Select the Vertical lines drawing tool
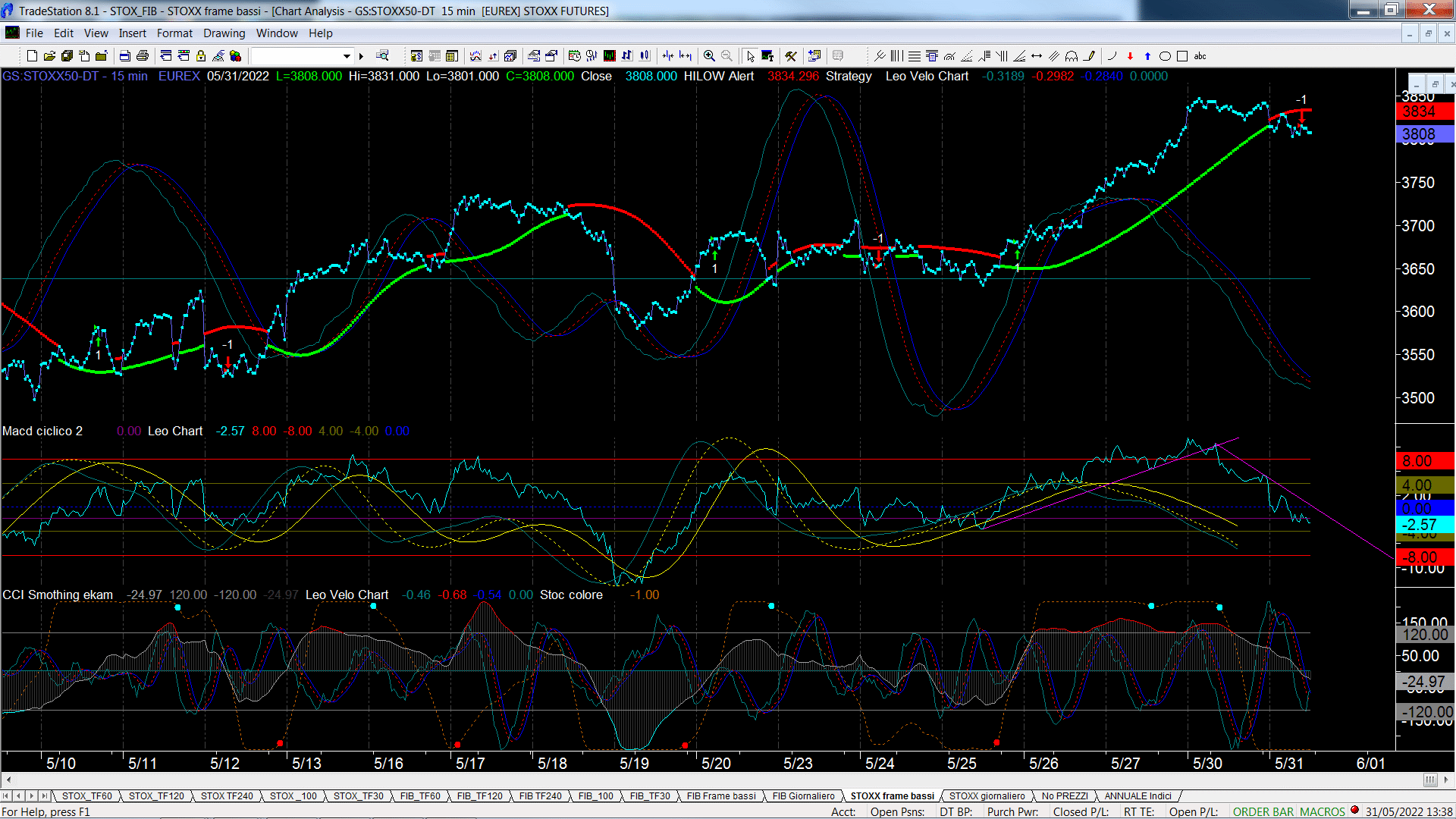 [896, 56]
